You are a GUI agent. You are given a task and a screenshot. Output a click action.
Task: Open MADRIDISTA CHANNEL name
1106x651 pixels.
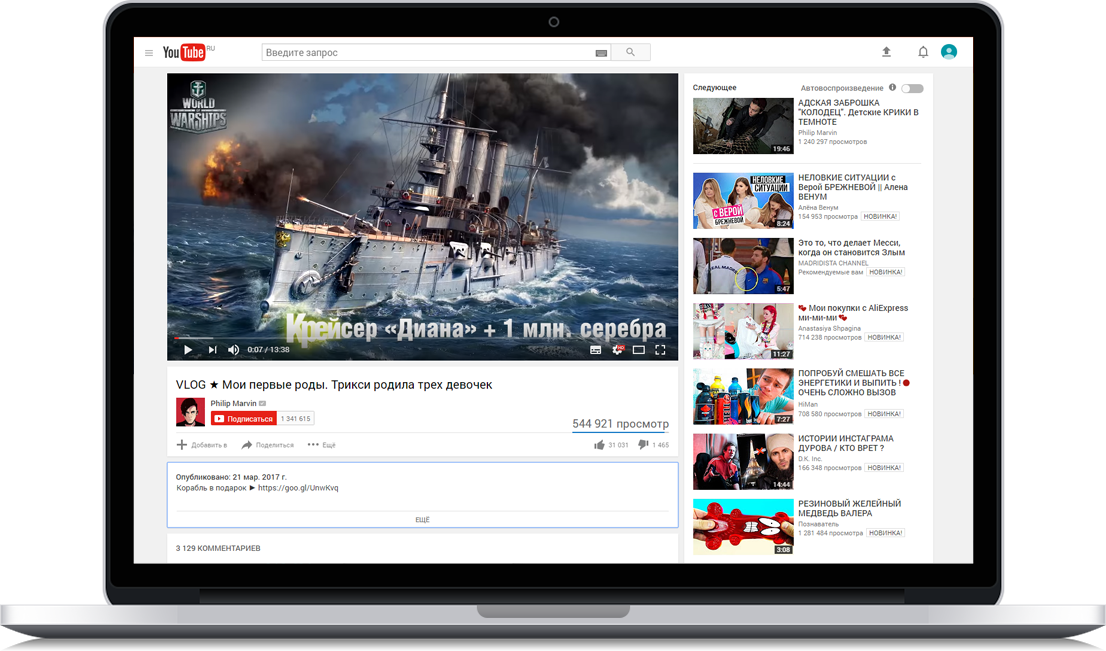coord(833,263)
